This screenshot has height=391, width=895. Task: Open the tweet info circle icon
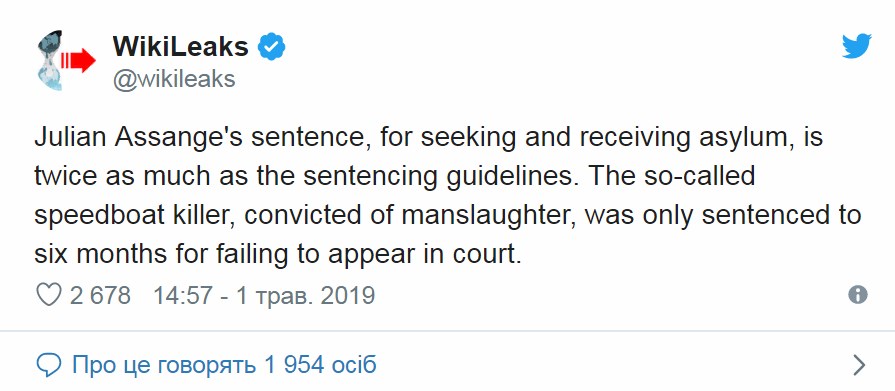(858, 295)
